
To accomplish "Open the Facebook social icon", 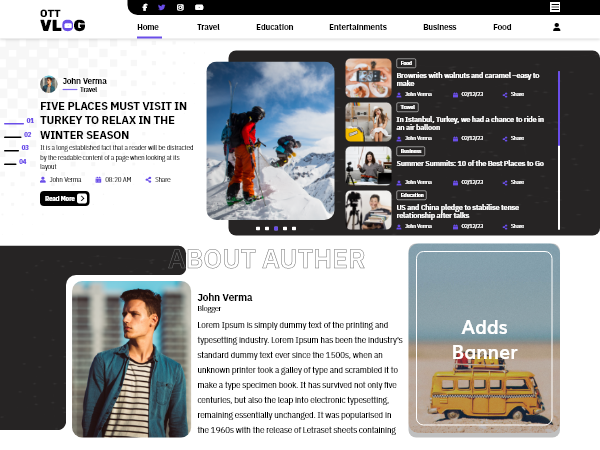I will click(x=145, y=7).
